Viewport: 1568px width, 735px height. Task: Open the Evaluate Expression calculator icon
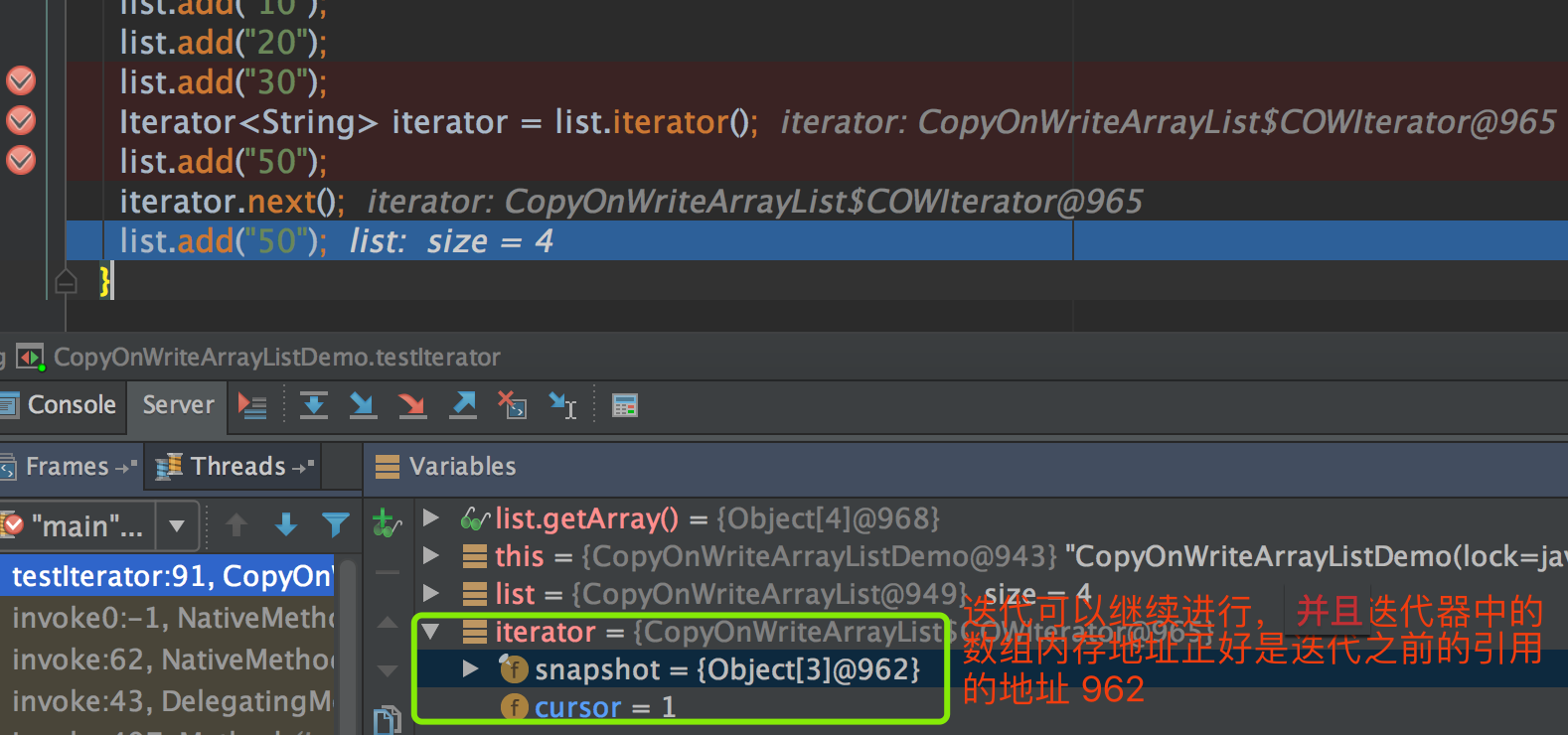pos(625,405)
